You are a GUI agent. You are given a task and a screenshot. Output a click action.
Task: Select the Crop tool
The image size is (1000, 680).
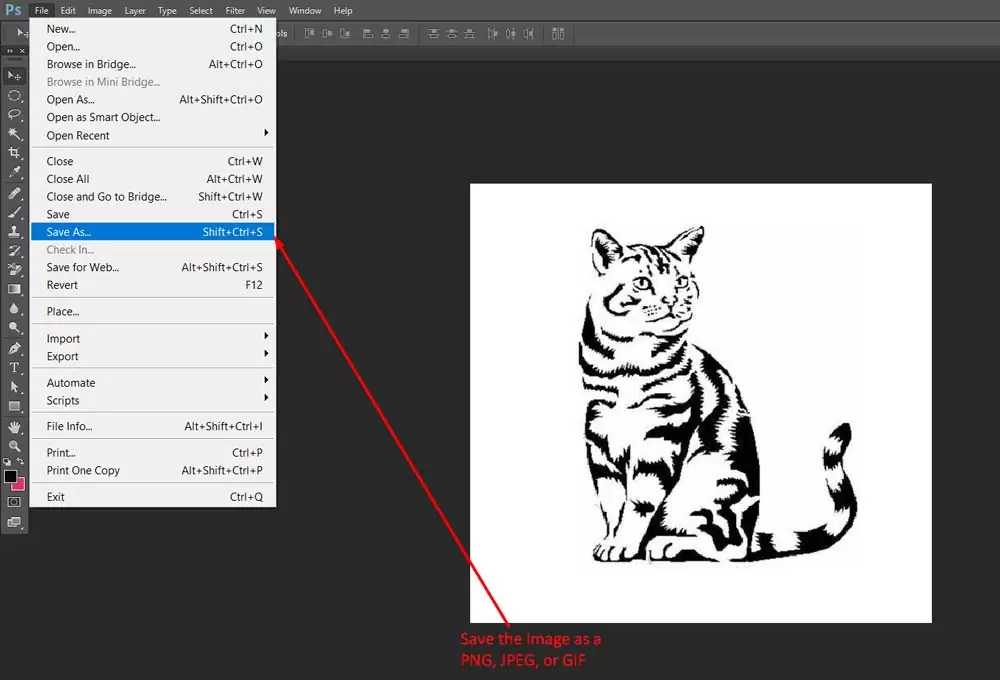[14, 153]
